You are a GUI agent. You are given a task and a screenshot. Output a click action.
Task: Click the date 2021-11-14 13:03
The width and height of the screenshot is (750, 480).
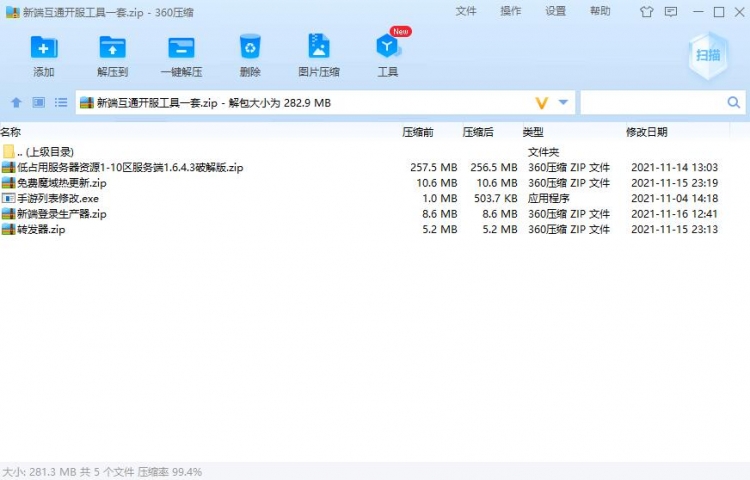pyautogui.click(x=674, y=167)
